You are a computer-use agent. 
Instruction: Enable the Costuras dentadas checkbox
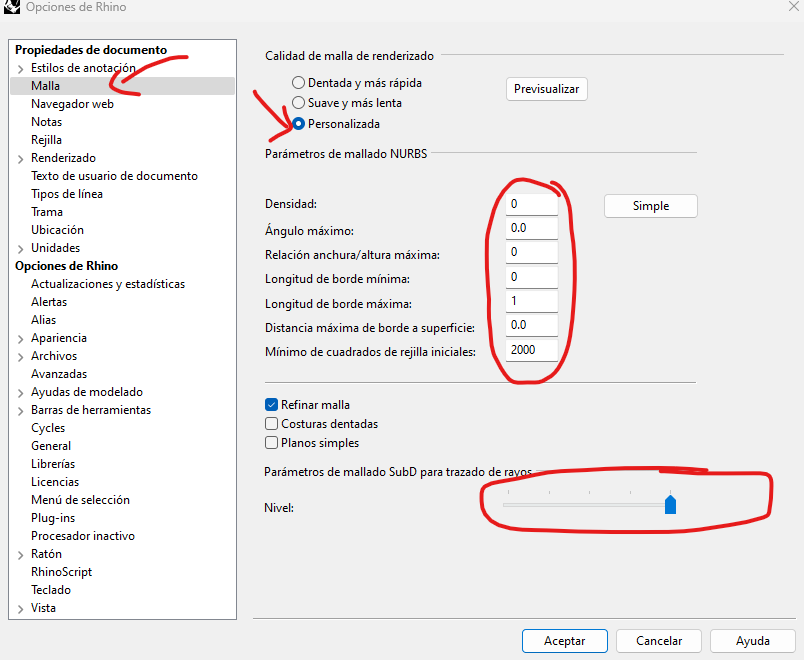click(x=271, y=424)
